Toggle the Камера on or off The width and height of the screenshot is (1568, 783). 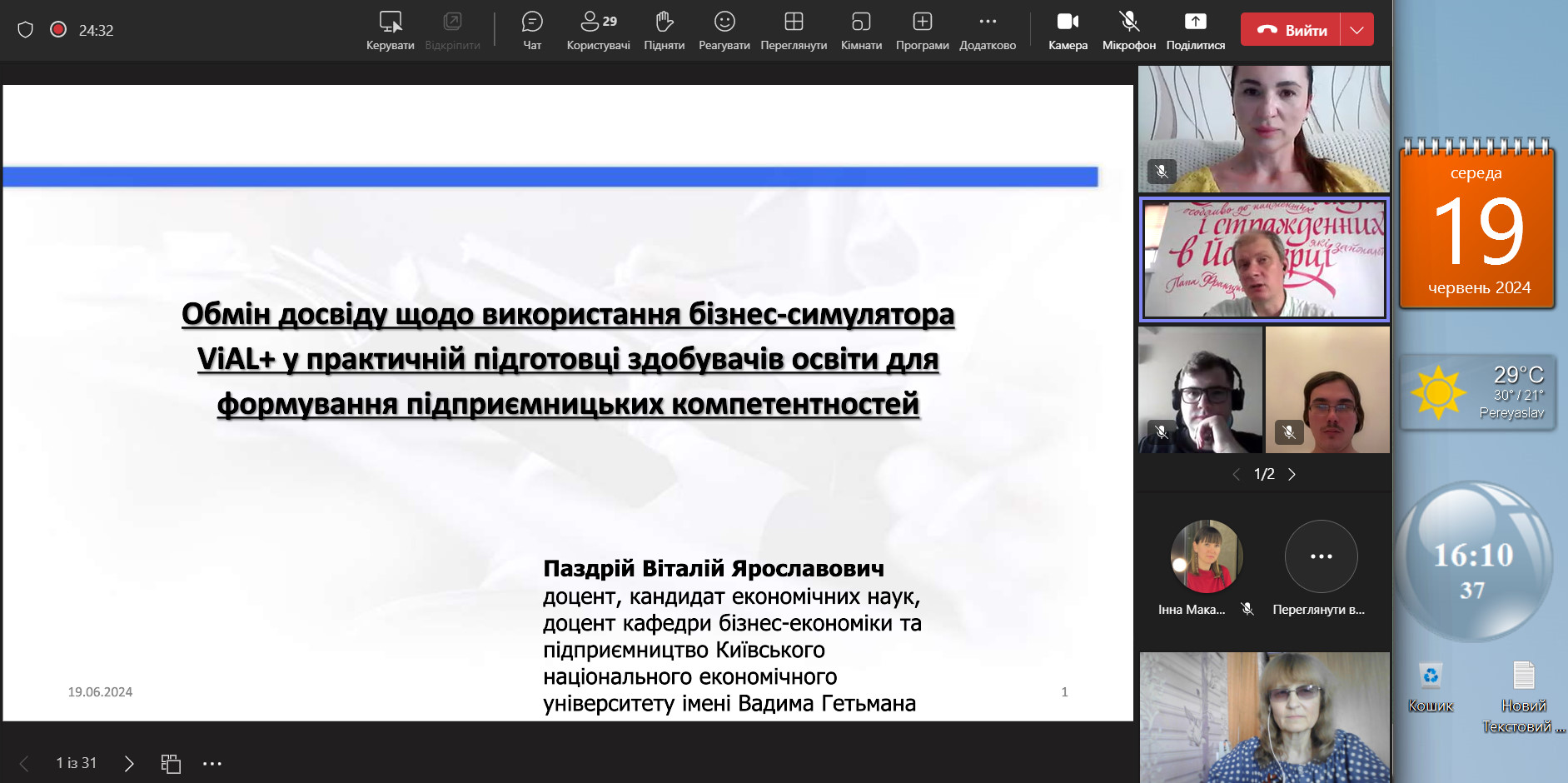point(1068,31)
